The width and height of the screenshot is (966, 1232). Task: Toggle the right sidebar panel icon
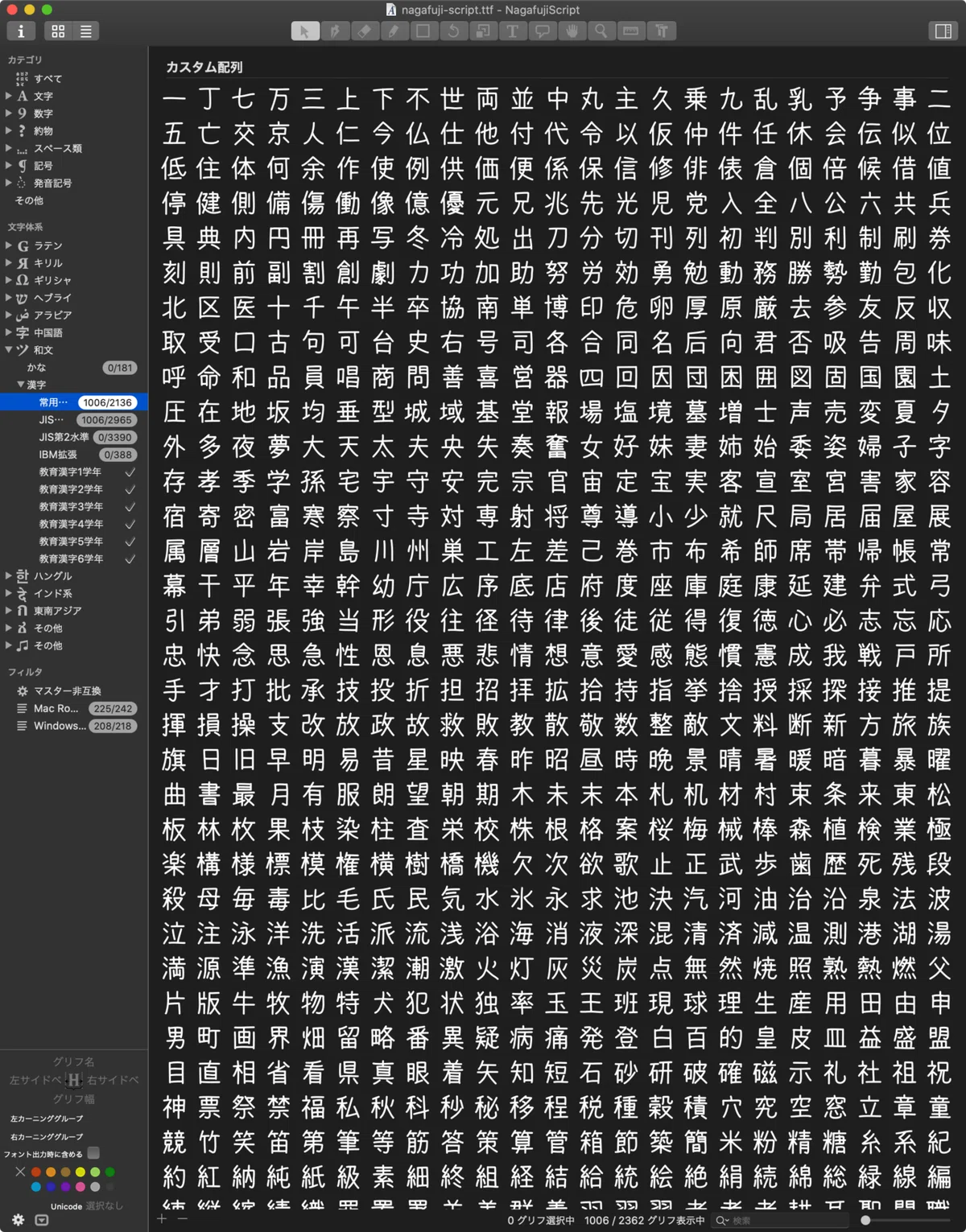(x=943, y=31)
